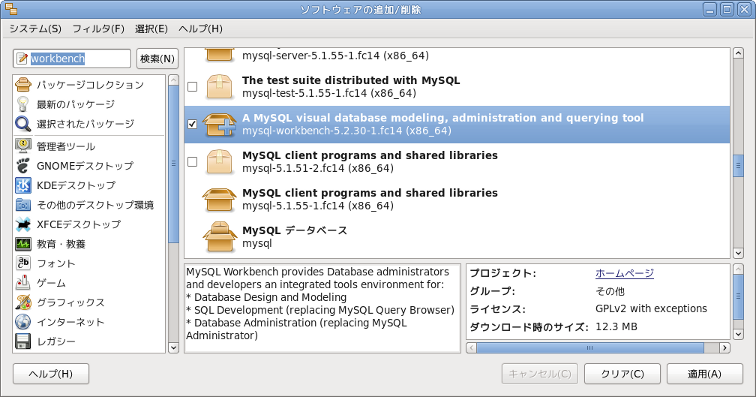Click the mysql-workbench package icon with plus
Image resolution: width=756 pixels, height=397 pixels.
pos(219,124)
